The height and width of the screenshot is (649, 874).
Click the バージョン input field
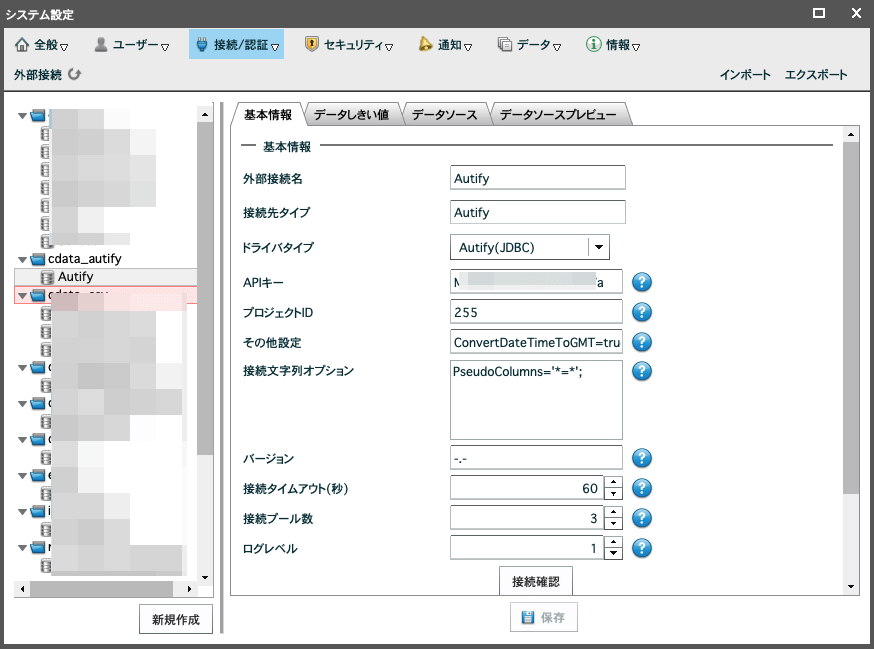pyautogui.click(x=536, y=458)
